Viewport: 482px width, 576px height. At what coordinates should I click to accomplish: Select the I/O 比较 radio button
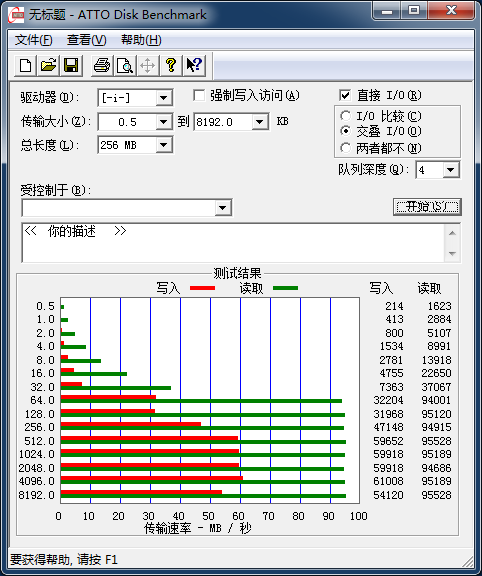point(345,116)
